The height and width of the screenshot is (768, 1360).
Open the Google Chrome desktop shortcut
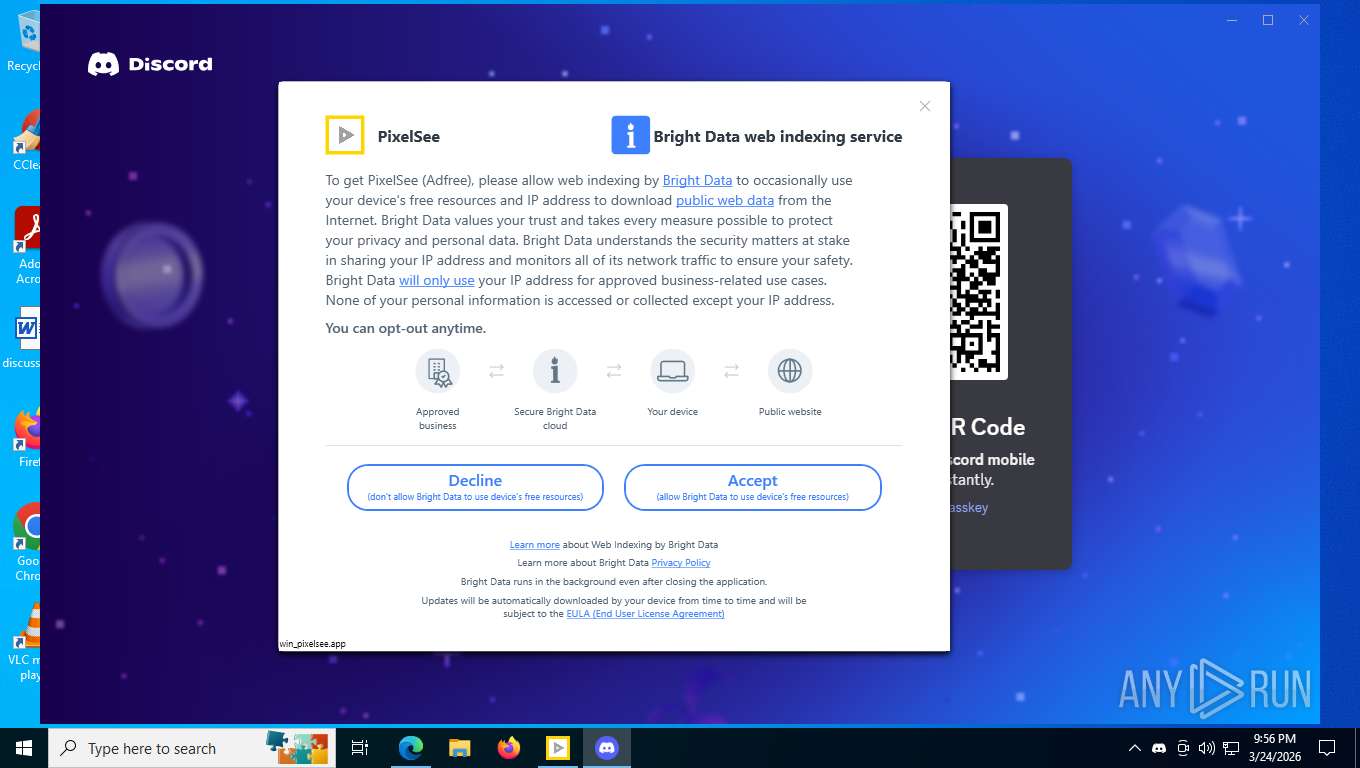[x=27, y=542]
